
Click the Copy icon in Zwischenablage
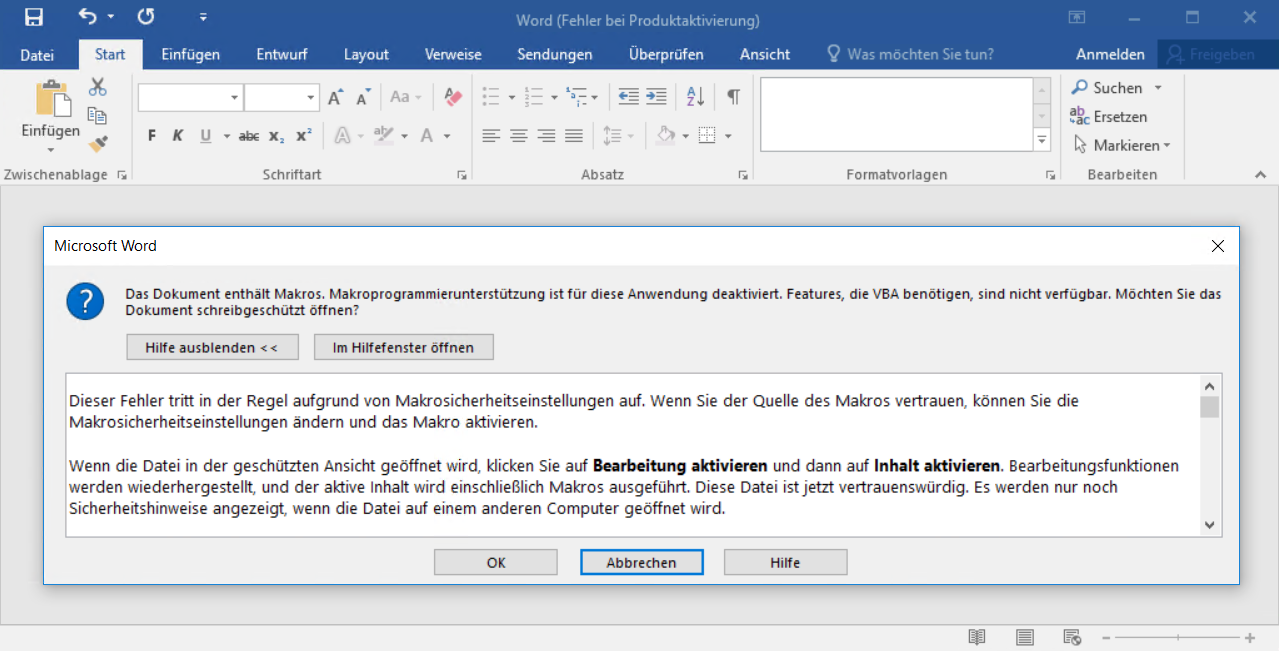click(97, 115)
